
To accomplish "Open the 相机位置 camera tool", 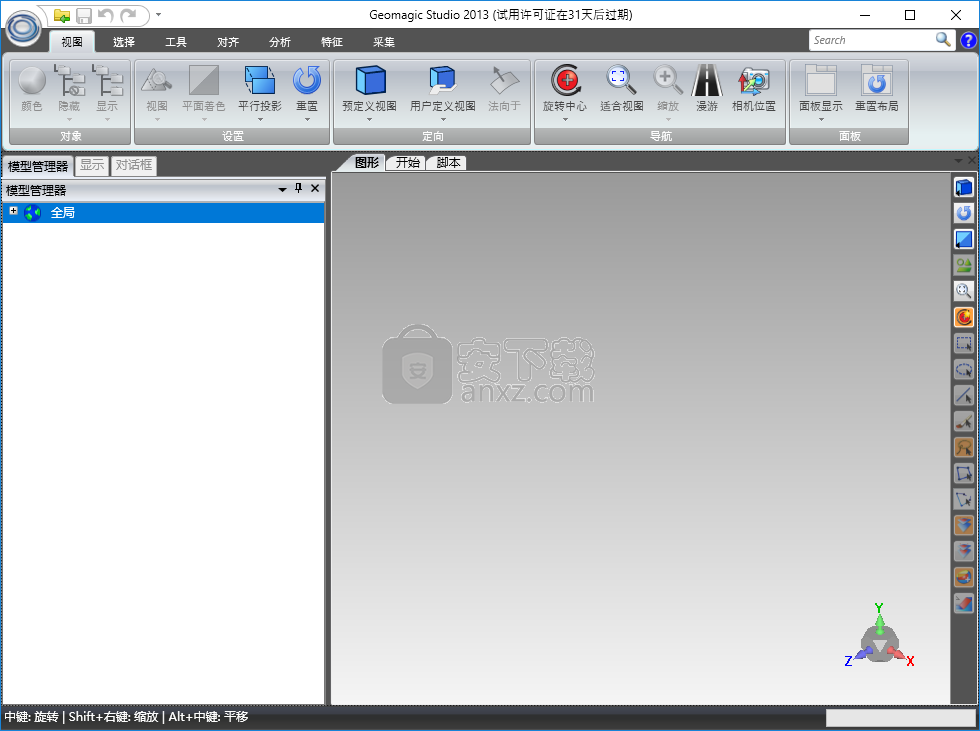I will click(754, 89).
